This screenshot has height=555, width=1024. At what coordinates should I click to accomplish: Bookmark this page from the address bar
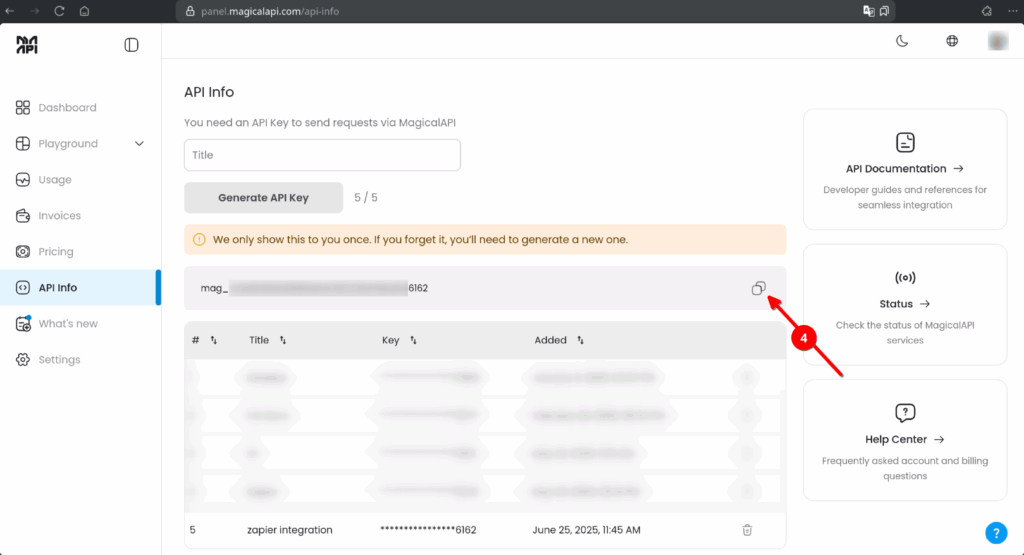click(x=884, y=11)
